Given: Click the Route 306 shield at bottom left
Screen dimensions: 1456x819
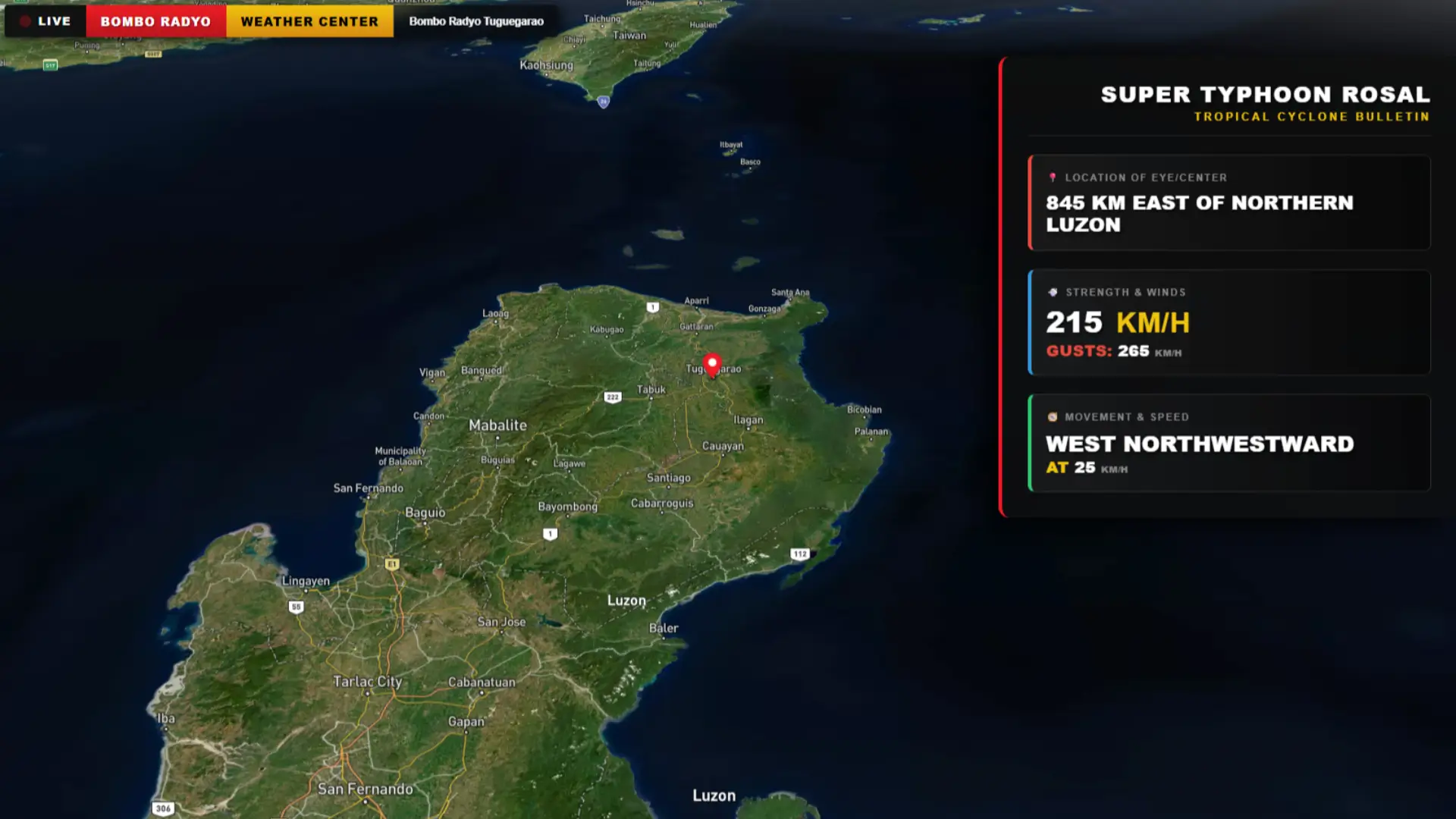Looking at the screenshot, I should pos(163,808).
